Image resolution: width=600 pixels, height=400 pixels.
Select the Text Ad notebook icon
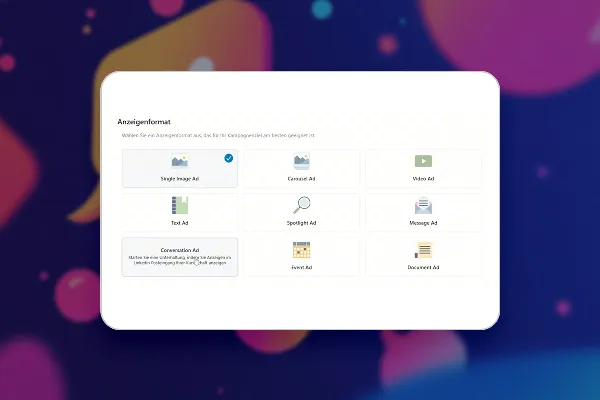coord(179,205)
